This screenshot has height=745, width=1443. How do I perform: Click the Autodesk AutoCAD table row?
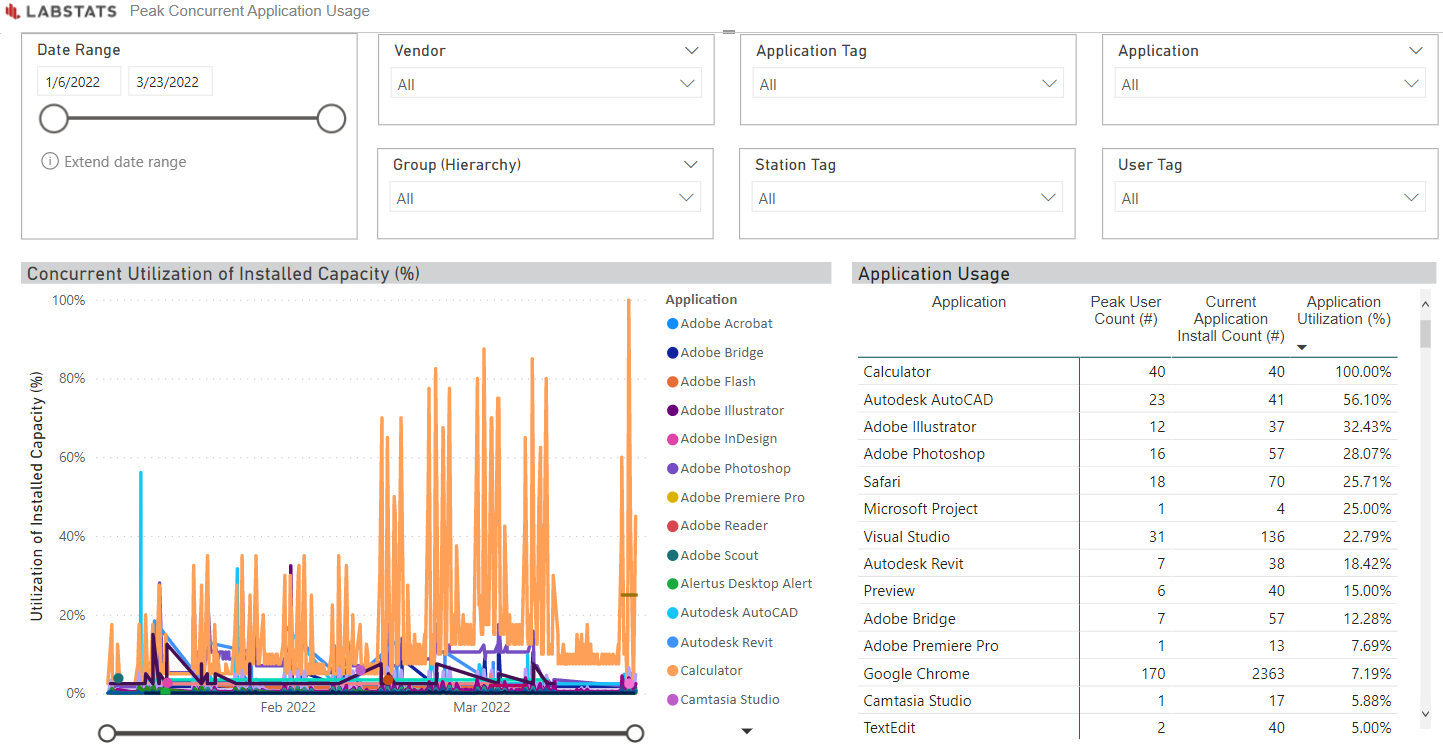[x=1128, y=399]
